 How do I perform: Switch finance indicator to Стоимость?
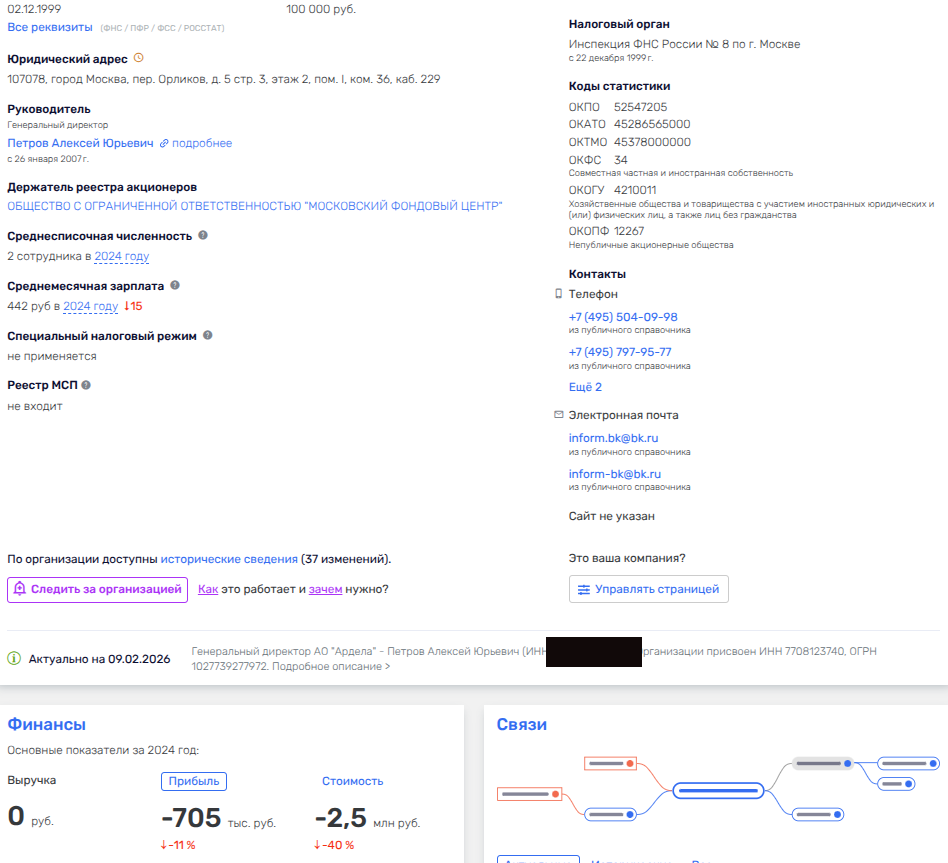pos(352,781)
